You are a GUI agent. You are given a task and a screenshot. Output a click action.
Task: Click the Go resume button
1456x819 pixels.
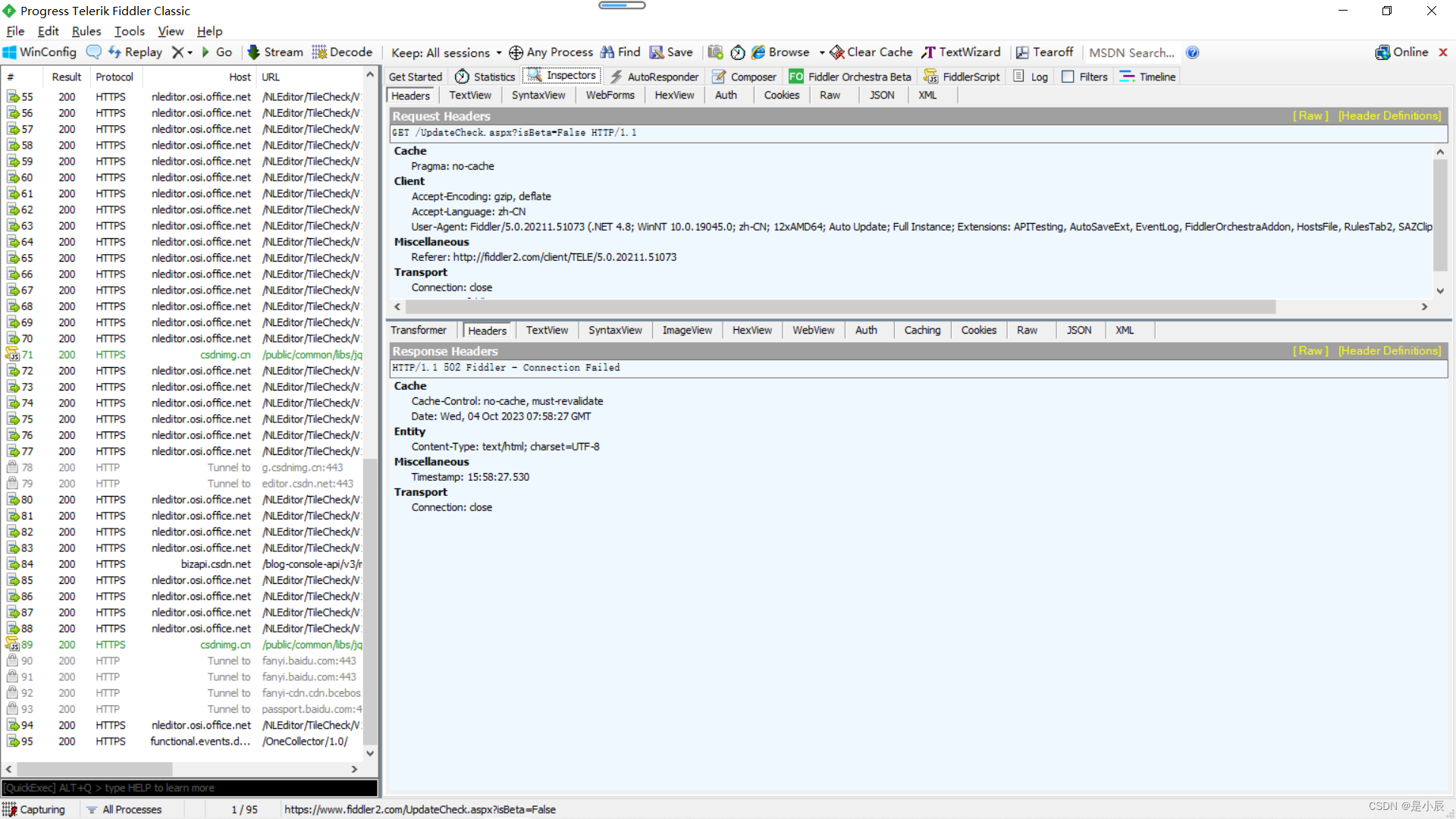tap(216, 52)
